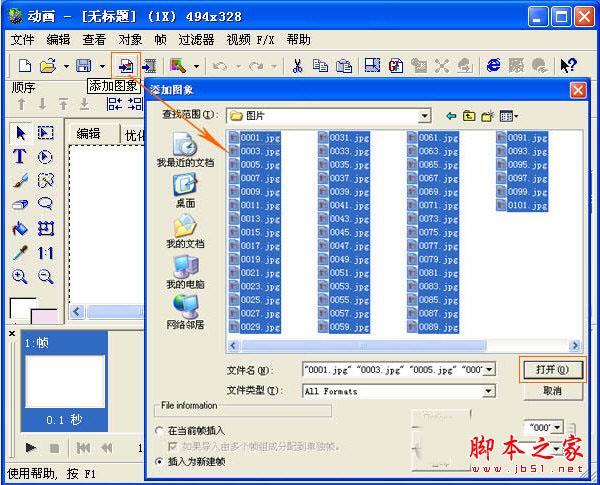Go to 我的电脑 in places bar
This screenshot has height=485, width=600.
tap(185, 272)
